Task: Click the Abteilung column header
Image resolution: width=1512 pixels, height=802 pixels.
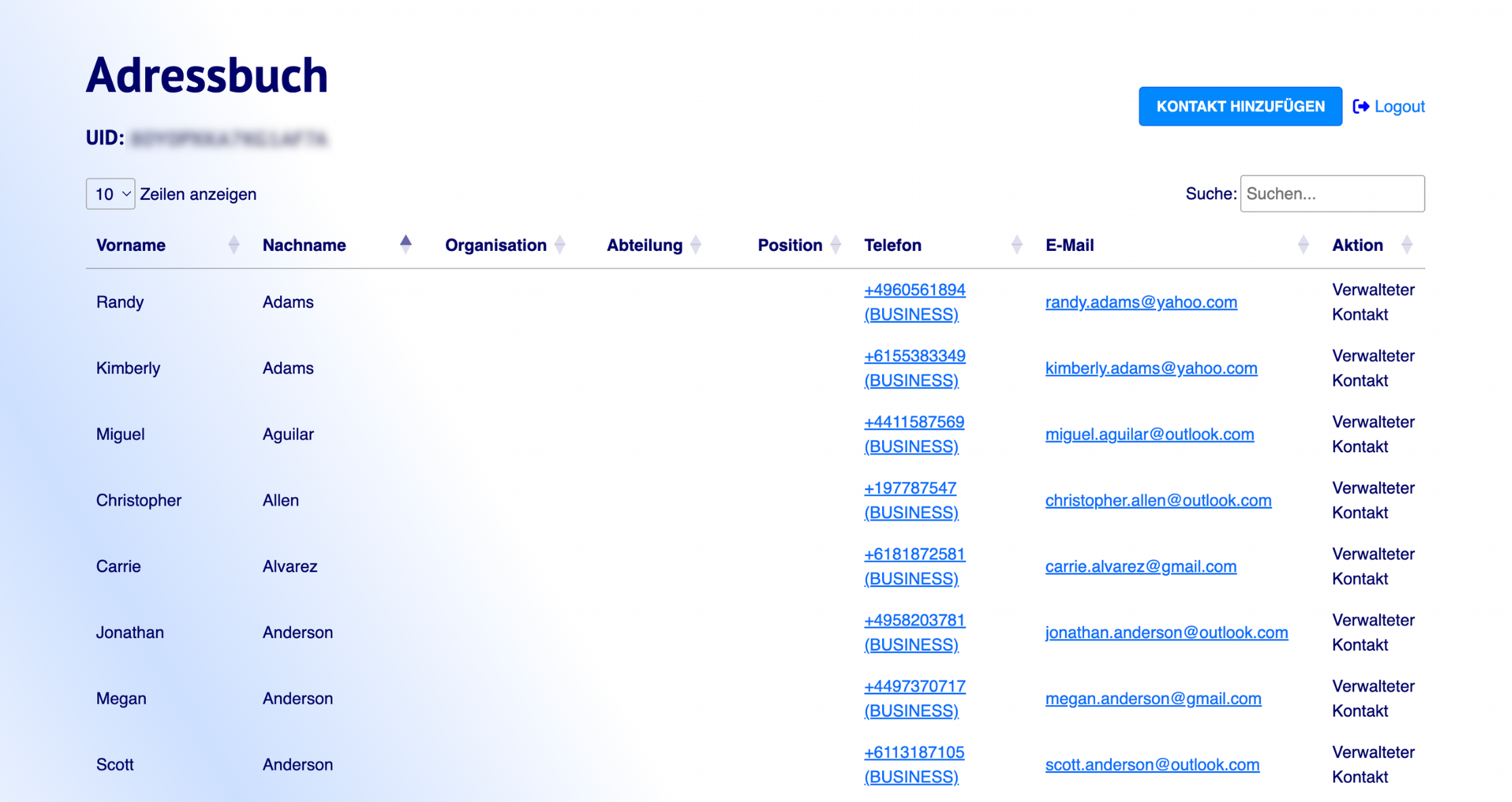Action: coord(644,245)
